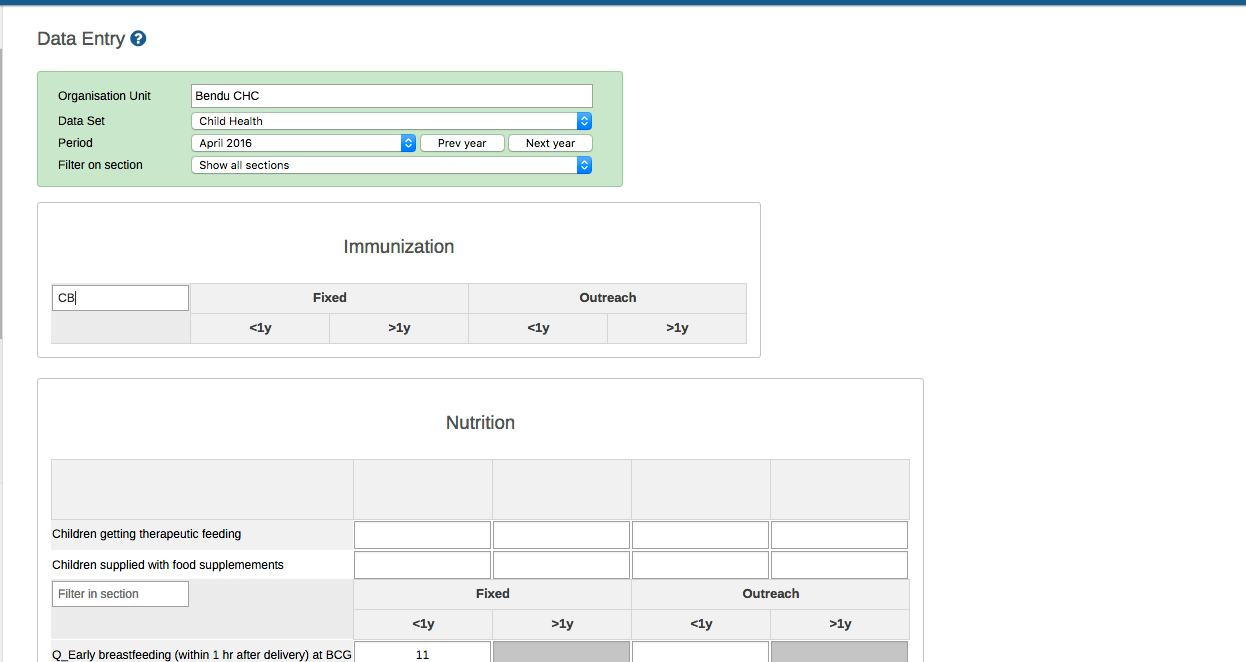Click last cell for Children supplied with food supplements
This screenshot has width=1246, height=662.
839,565
